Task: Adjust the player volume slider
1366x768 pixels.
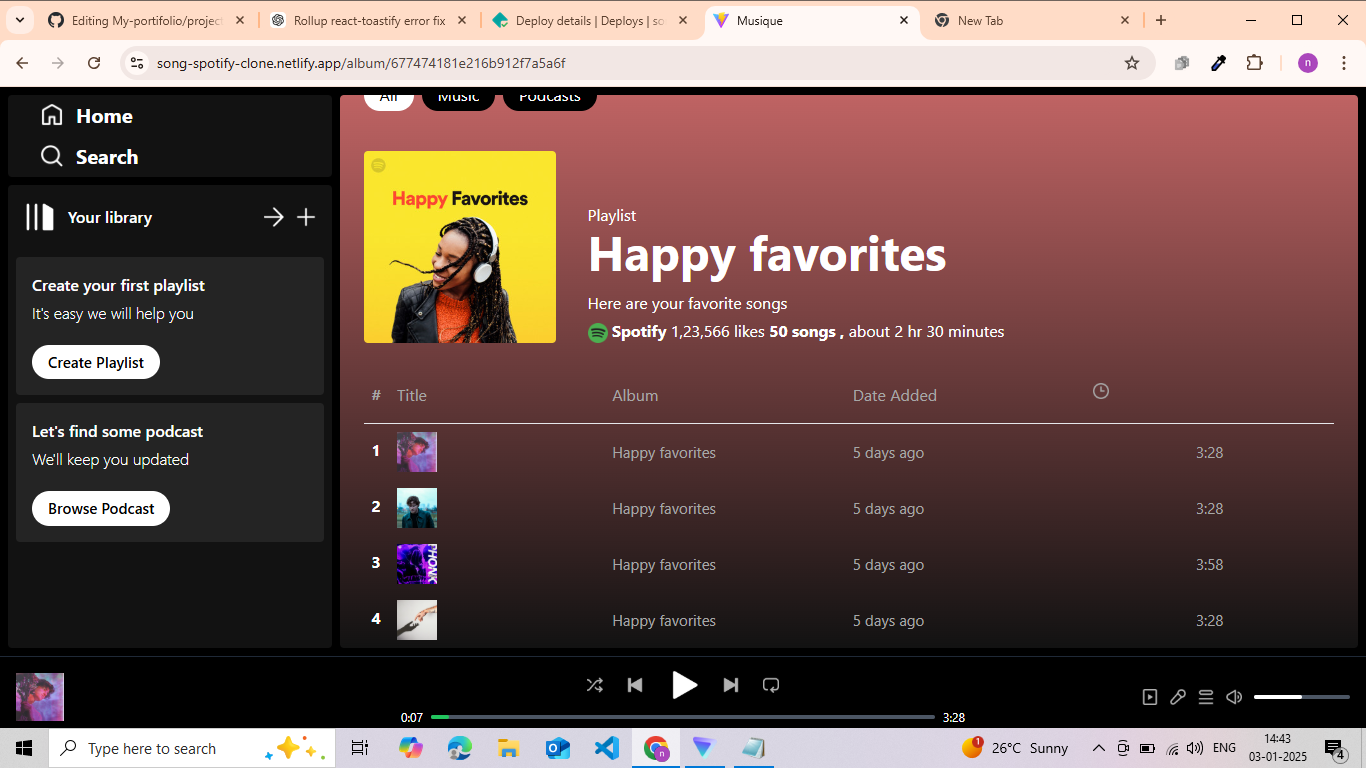Action: tap(1302, 697)
